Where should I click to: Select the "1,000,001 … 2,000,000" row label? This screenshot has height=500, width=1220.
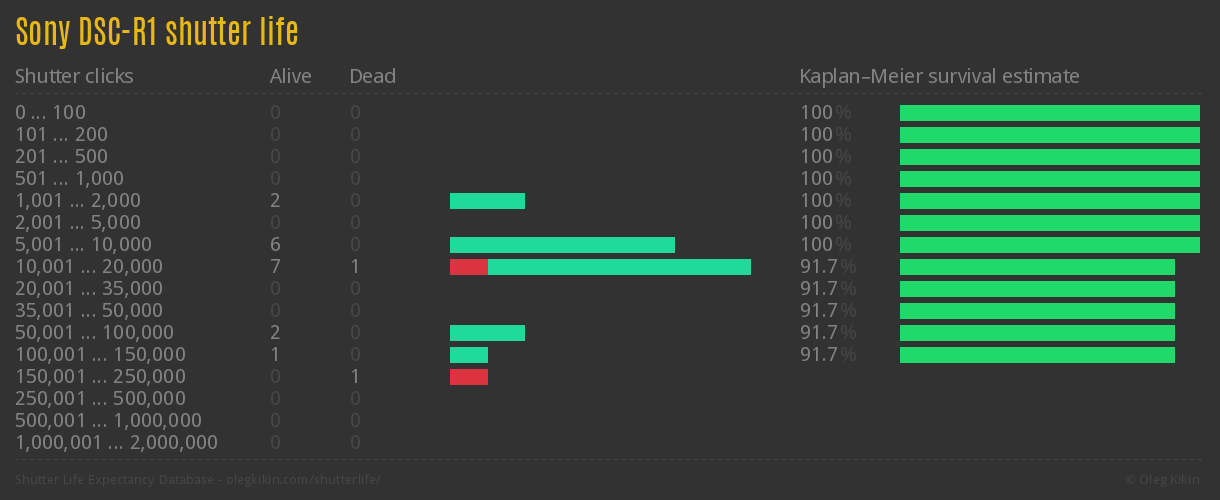[x=116, y=443]
